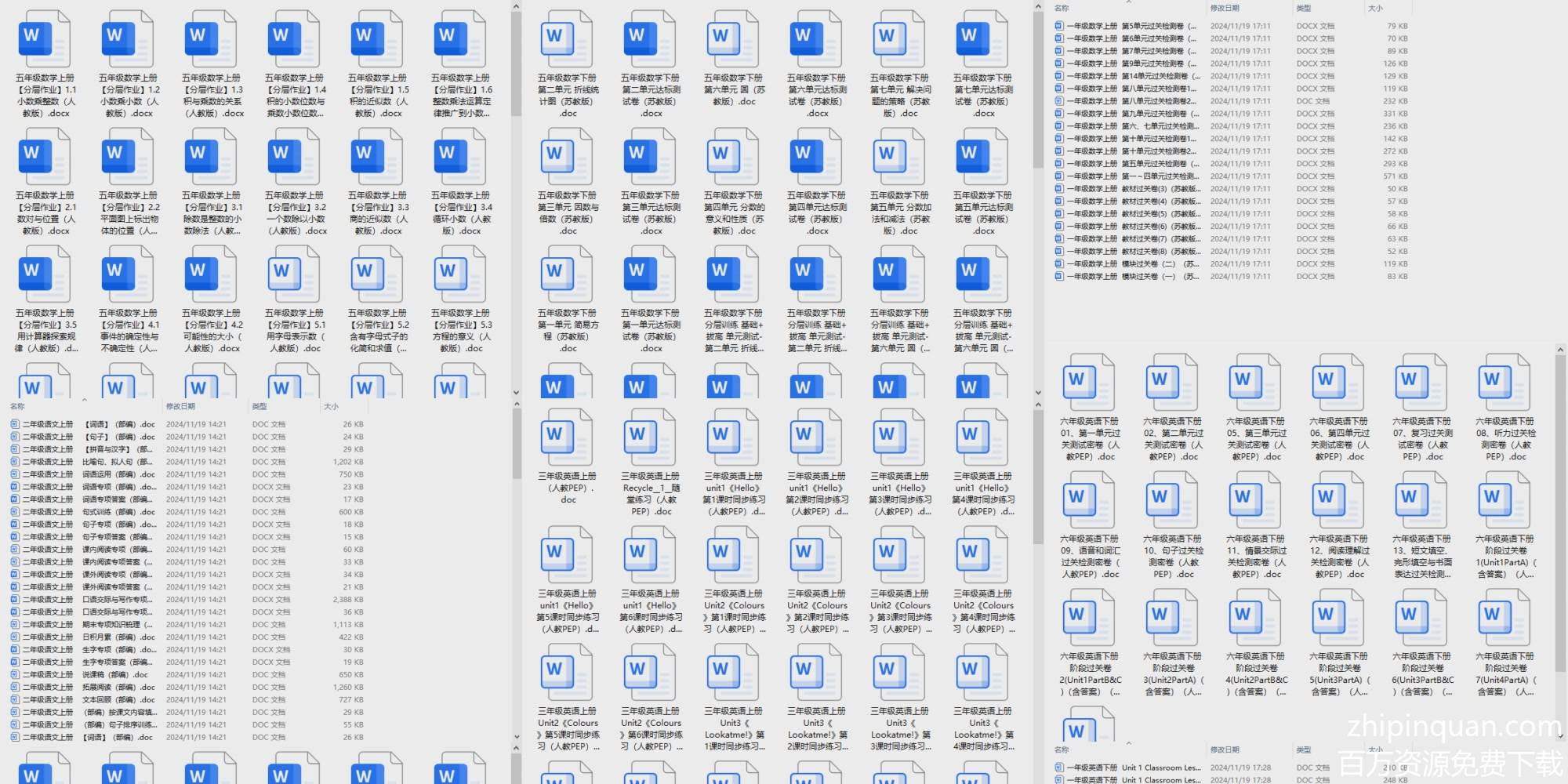The width and height of the screenshot is (1568, 784).
Task: Click row 二年级语文上册 日积月累（部编）.doc
Action: (x=188, y=637)
